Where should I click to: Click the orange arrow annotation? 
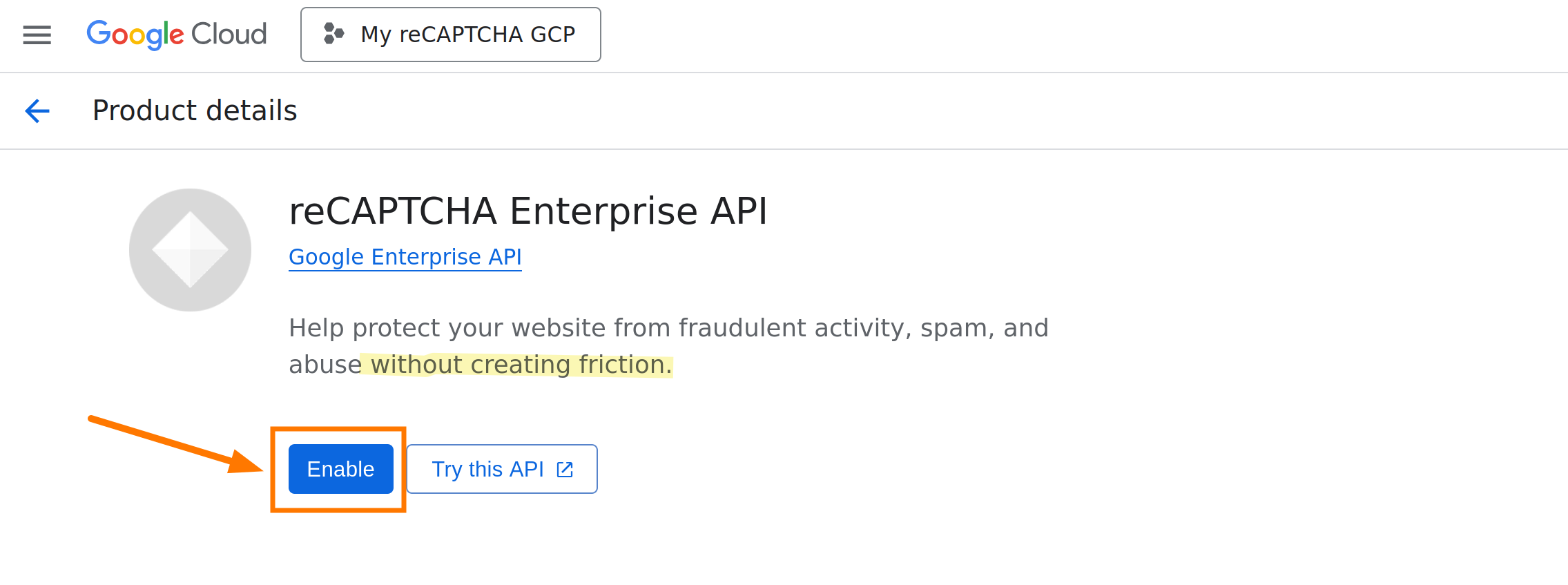click(173, 444)
